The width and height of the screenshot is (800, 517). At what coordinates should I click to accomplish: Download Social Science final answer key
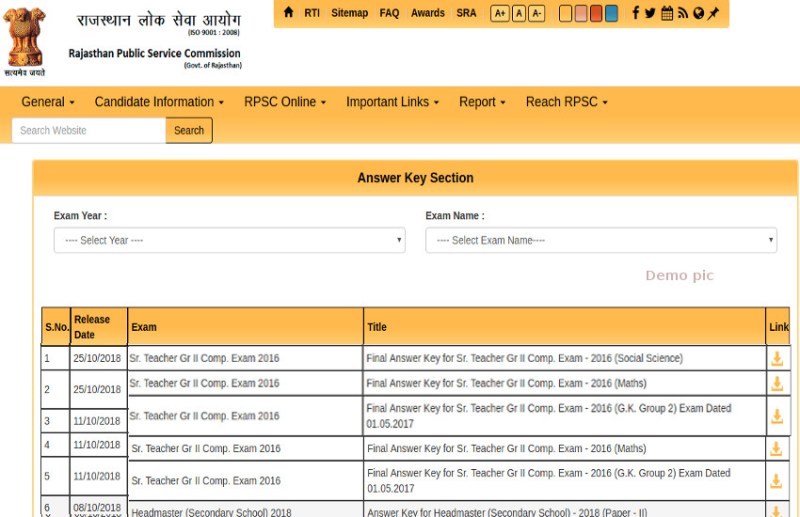coord(776,359)
